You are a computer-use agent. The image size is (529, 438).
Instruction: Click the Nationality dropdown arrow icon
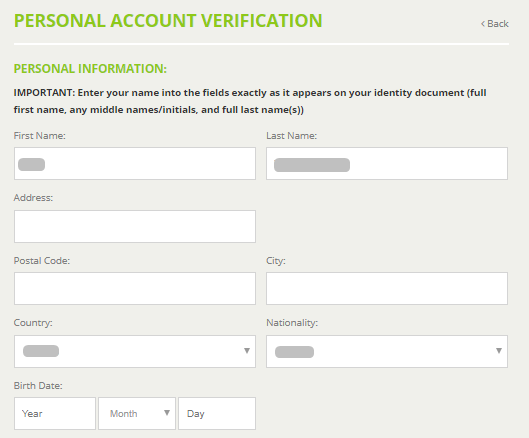coord(499,351)
